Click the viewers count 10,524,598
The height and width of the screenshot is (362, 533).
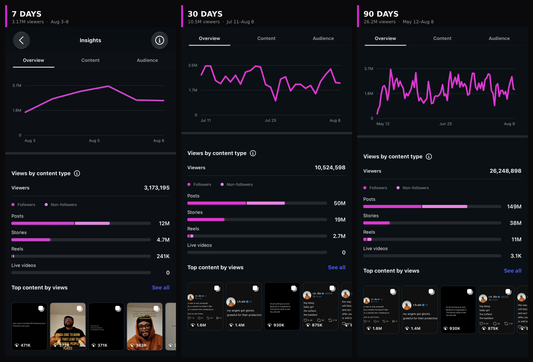point(330,168)
